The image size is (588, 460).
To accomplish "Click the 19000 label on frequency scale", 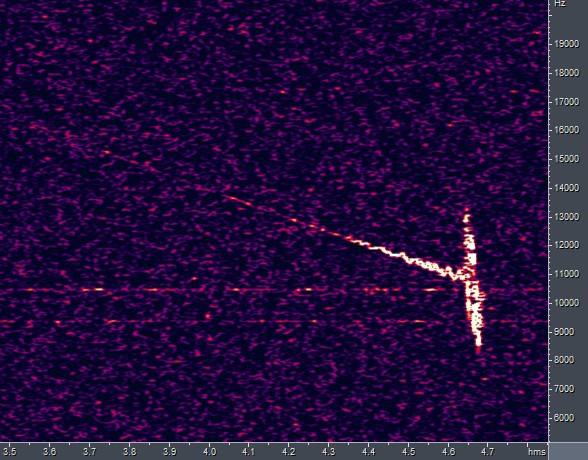I will point(567,44).
